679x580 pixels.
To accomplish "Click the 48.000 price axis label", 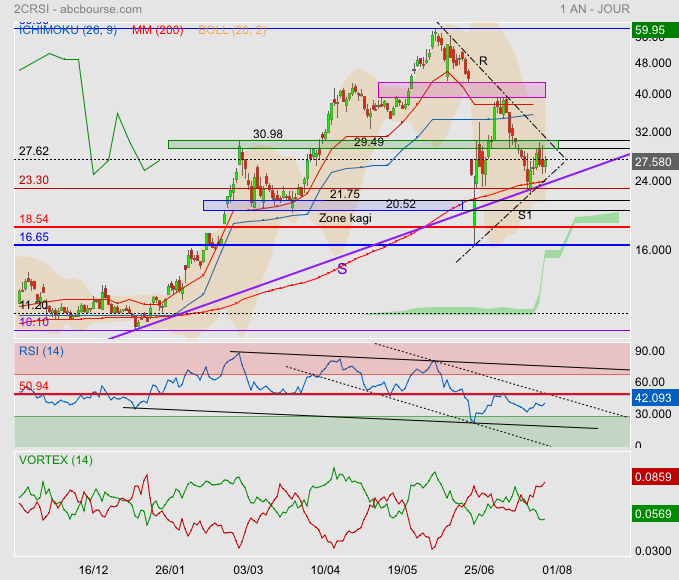I will [653, 63].
